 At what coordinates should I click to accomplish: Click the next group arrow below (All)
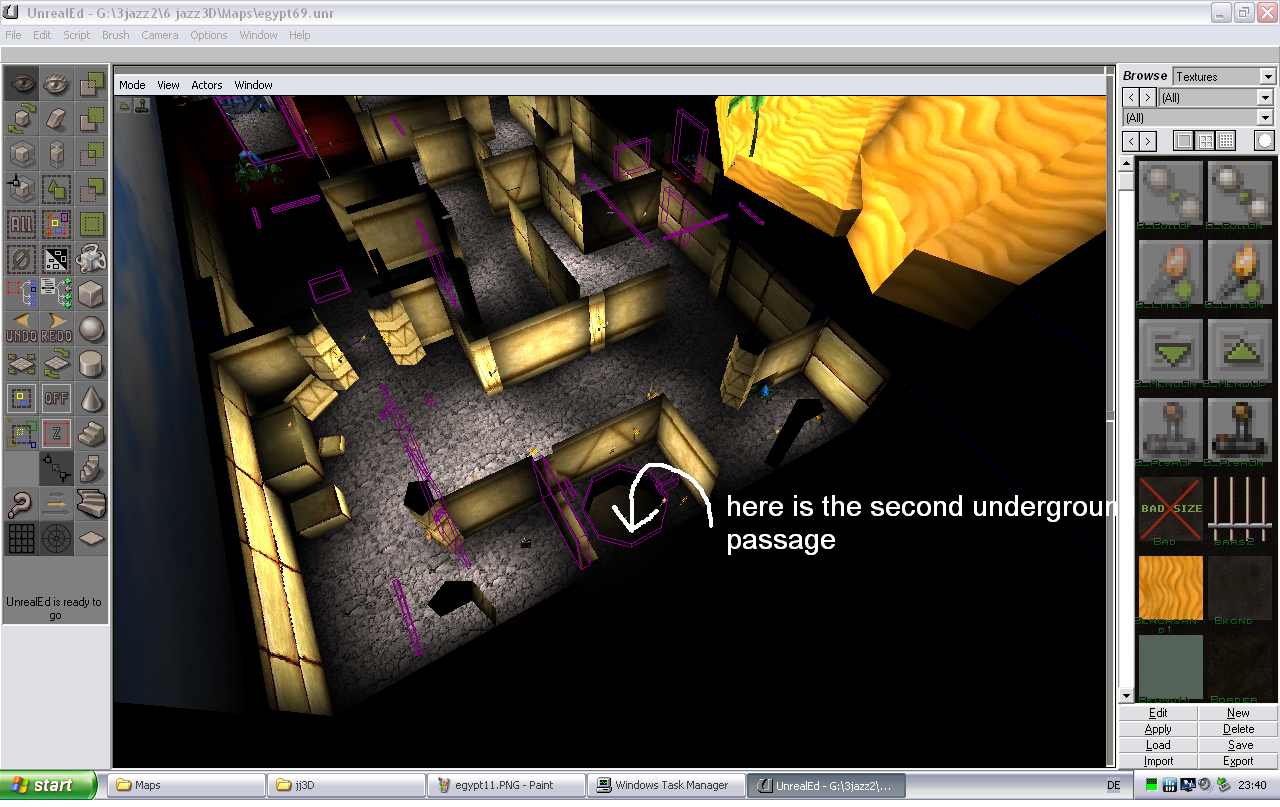[1148, 141]
